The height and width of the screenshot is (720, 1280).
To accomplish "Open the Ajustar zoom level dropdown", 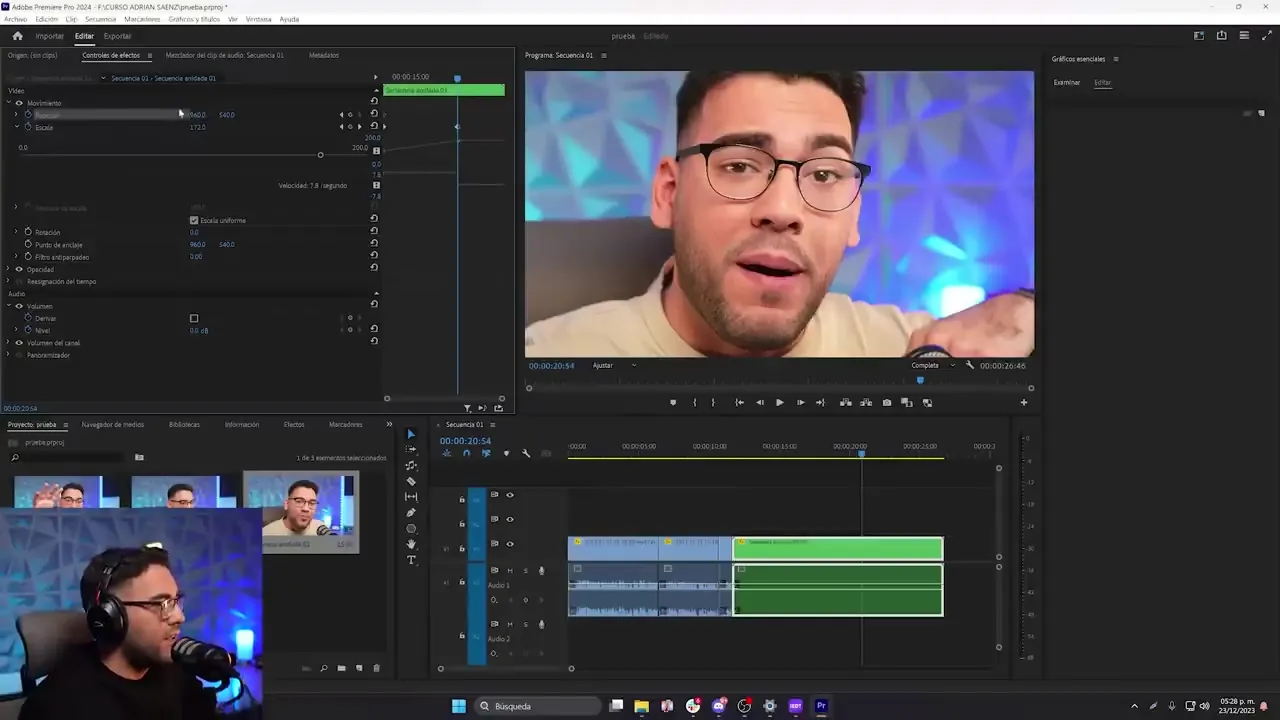I will (615, 365).
